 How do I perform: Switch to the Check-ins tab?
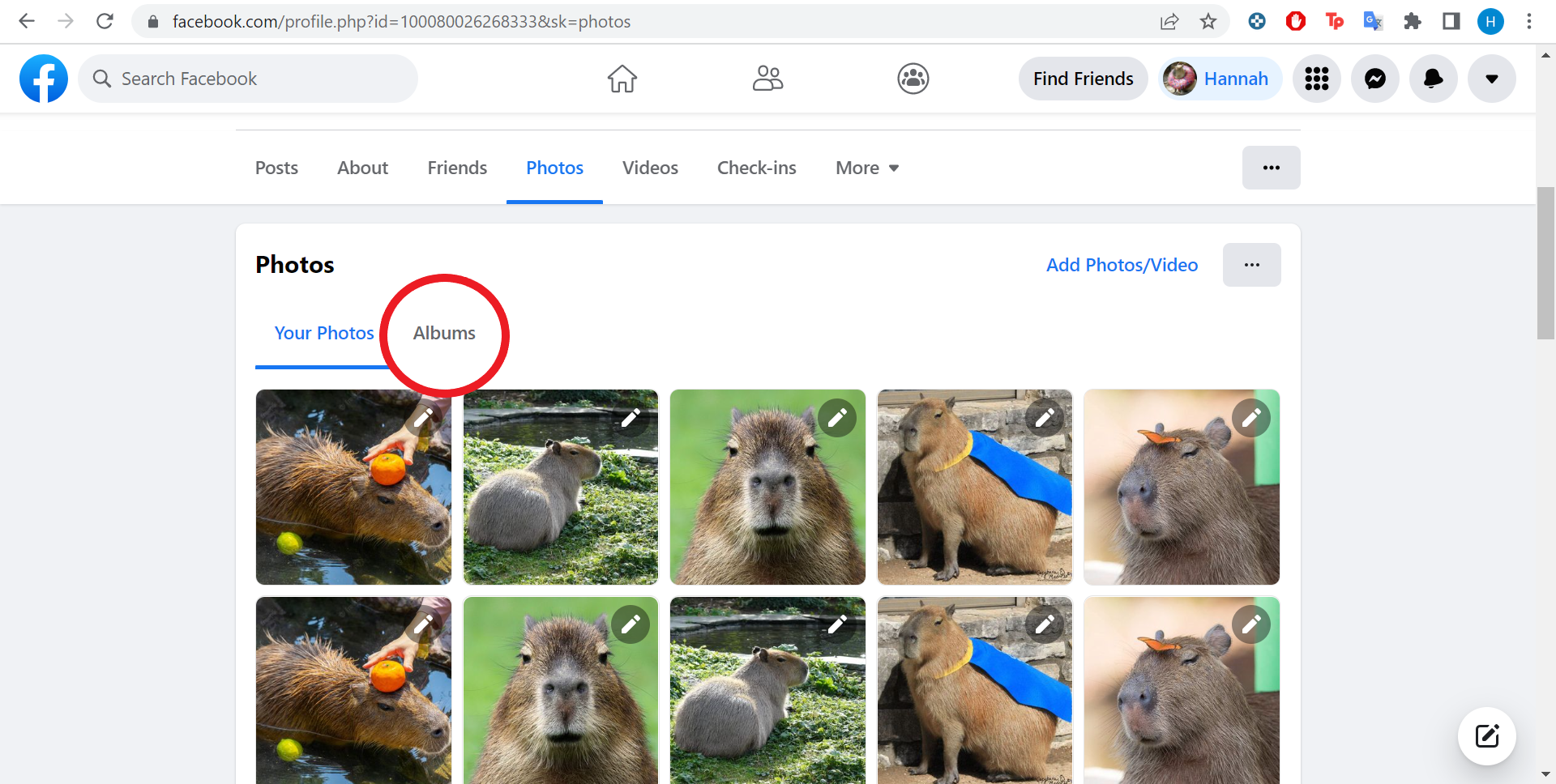click(x=756, y=168)
